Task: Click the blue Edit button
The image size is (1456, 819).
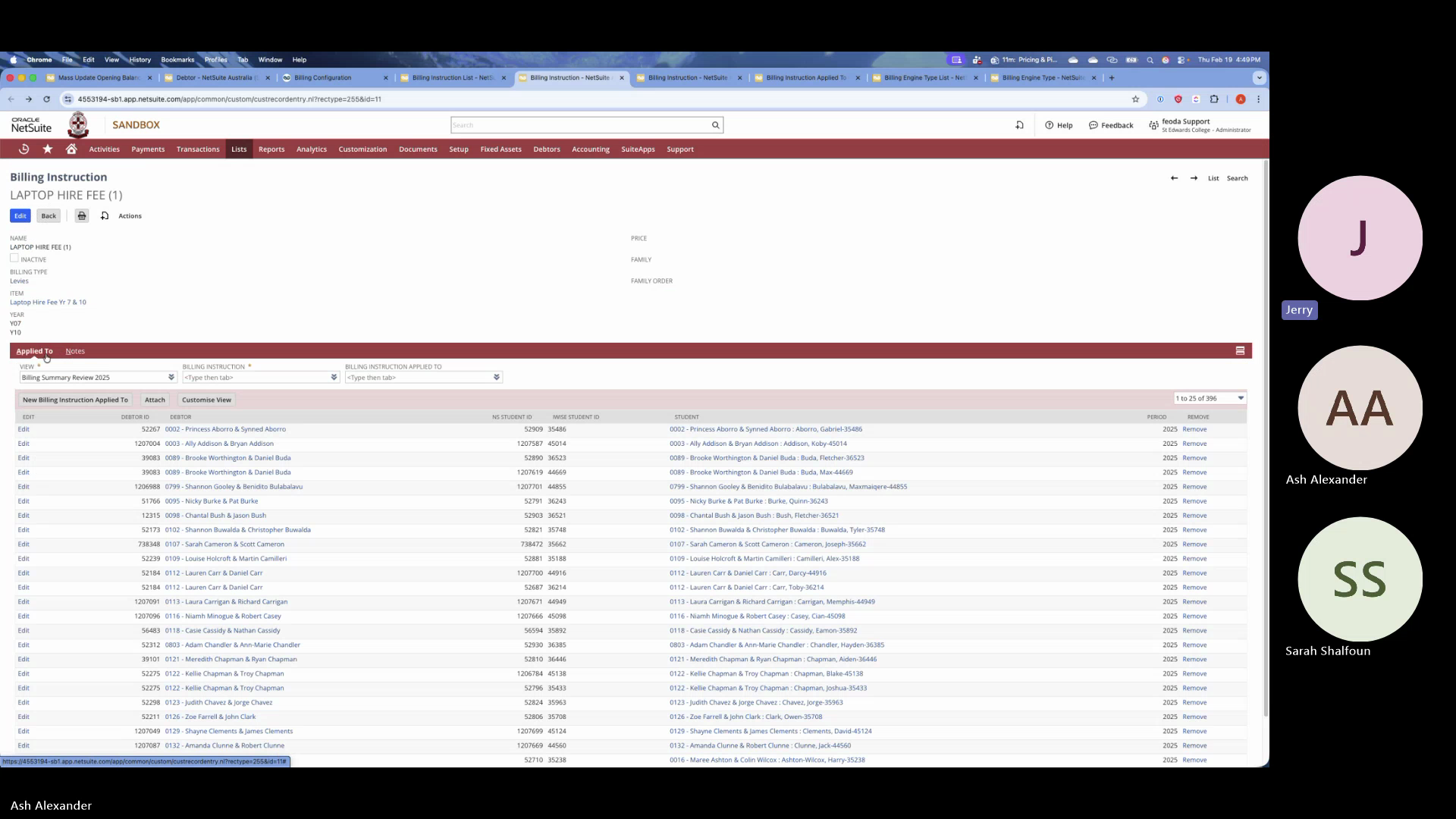Action: (x=20, y=216)
